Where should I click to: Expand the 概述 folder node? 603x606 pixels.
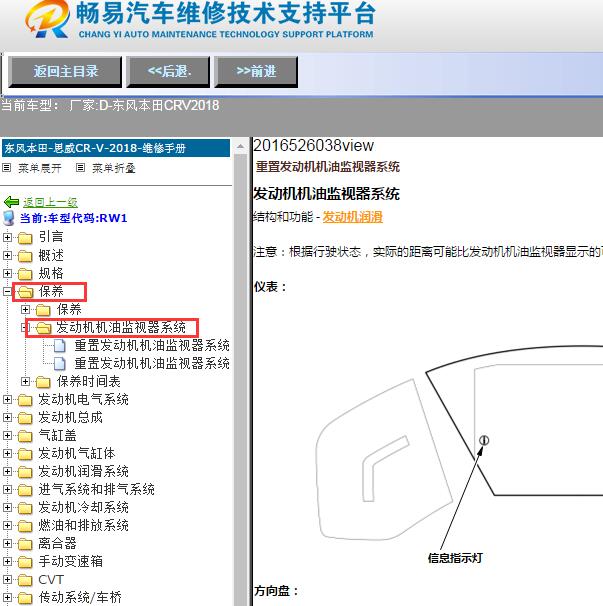click(x=7, y=255)
